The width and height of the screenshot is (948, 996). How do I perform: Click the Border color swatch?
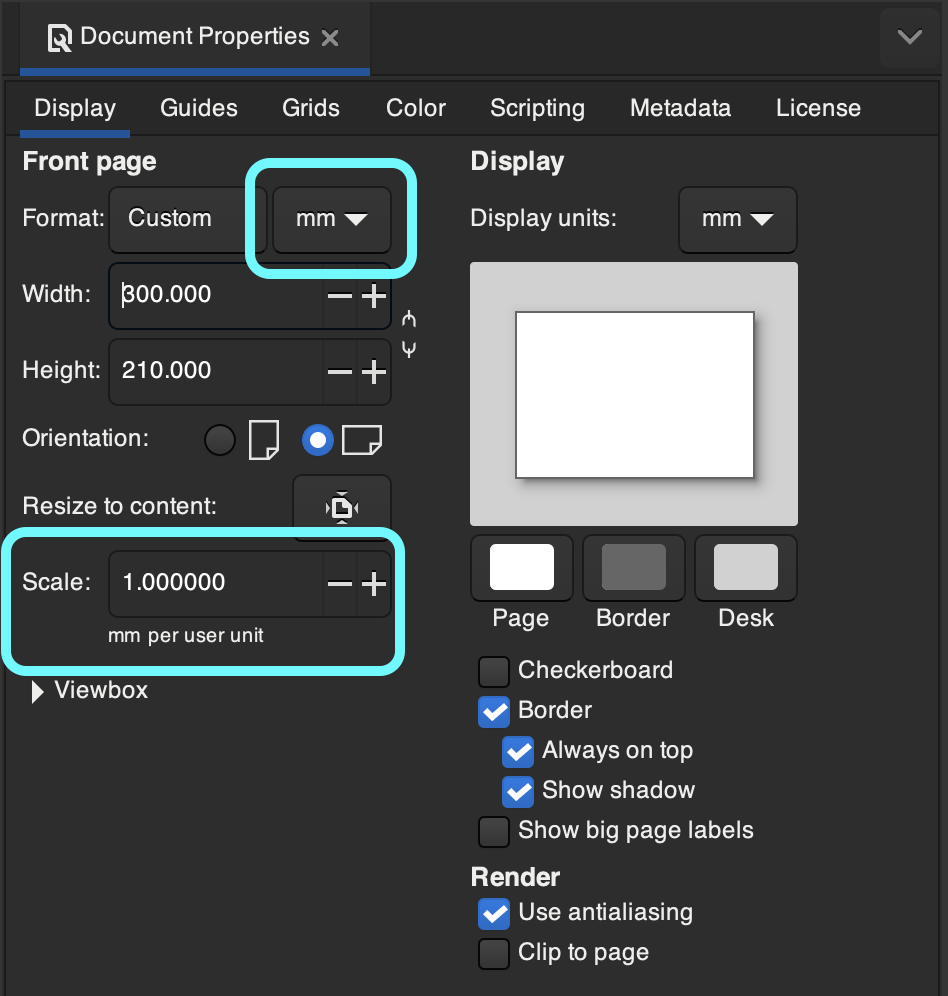click(633, 567)
